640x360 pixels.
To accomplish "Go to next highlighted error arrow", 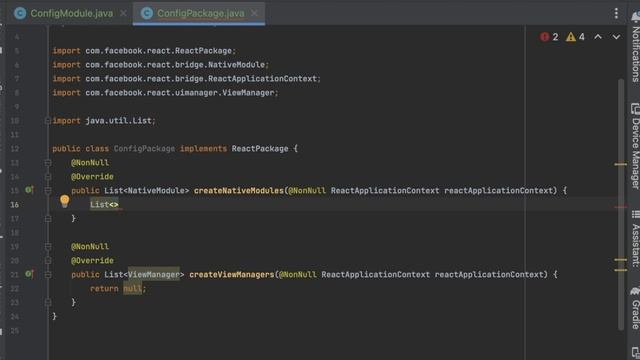I will click(616, 37).
